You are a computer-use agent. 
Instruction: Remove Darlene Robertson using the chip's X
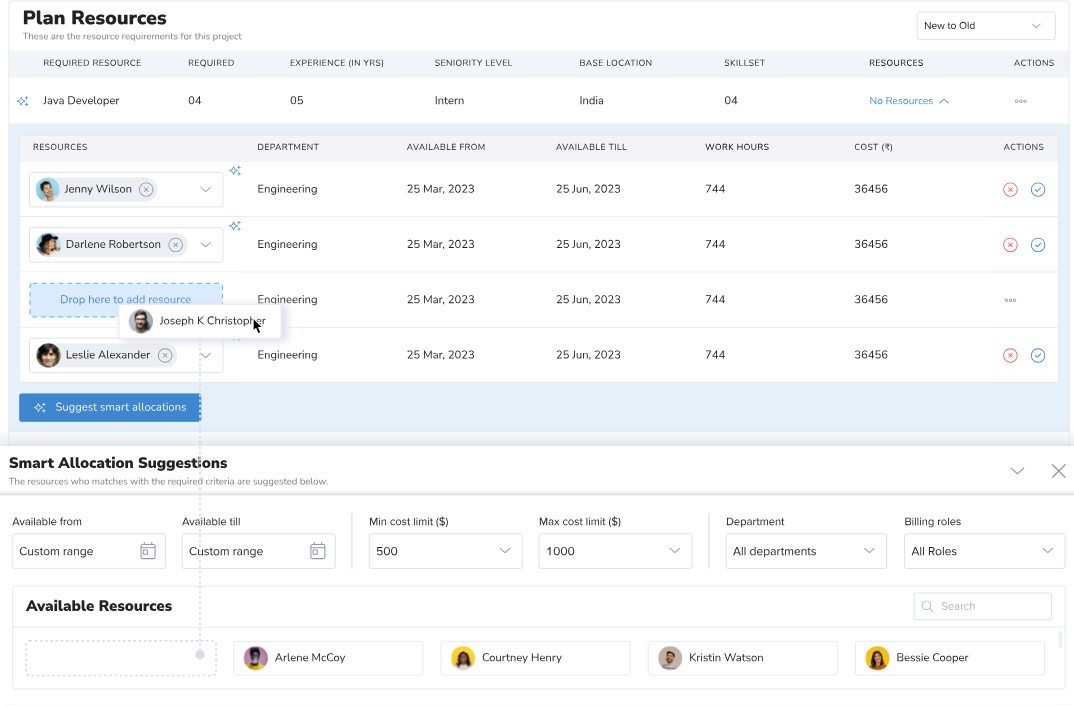click(x=174, y=244)
